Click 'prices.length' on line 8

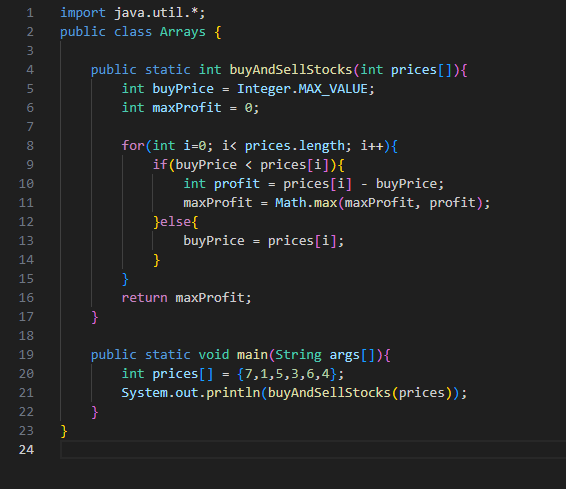pos(295,146)
